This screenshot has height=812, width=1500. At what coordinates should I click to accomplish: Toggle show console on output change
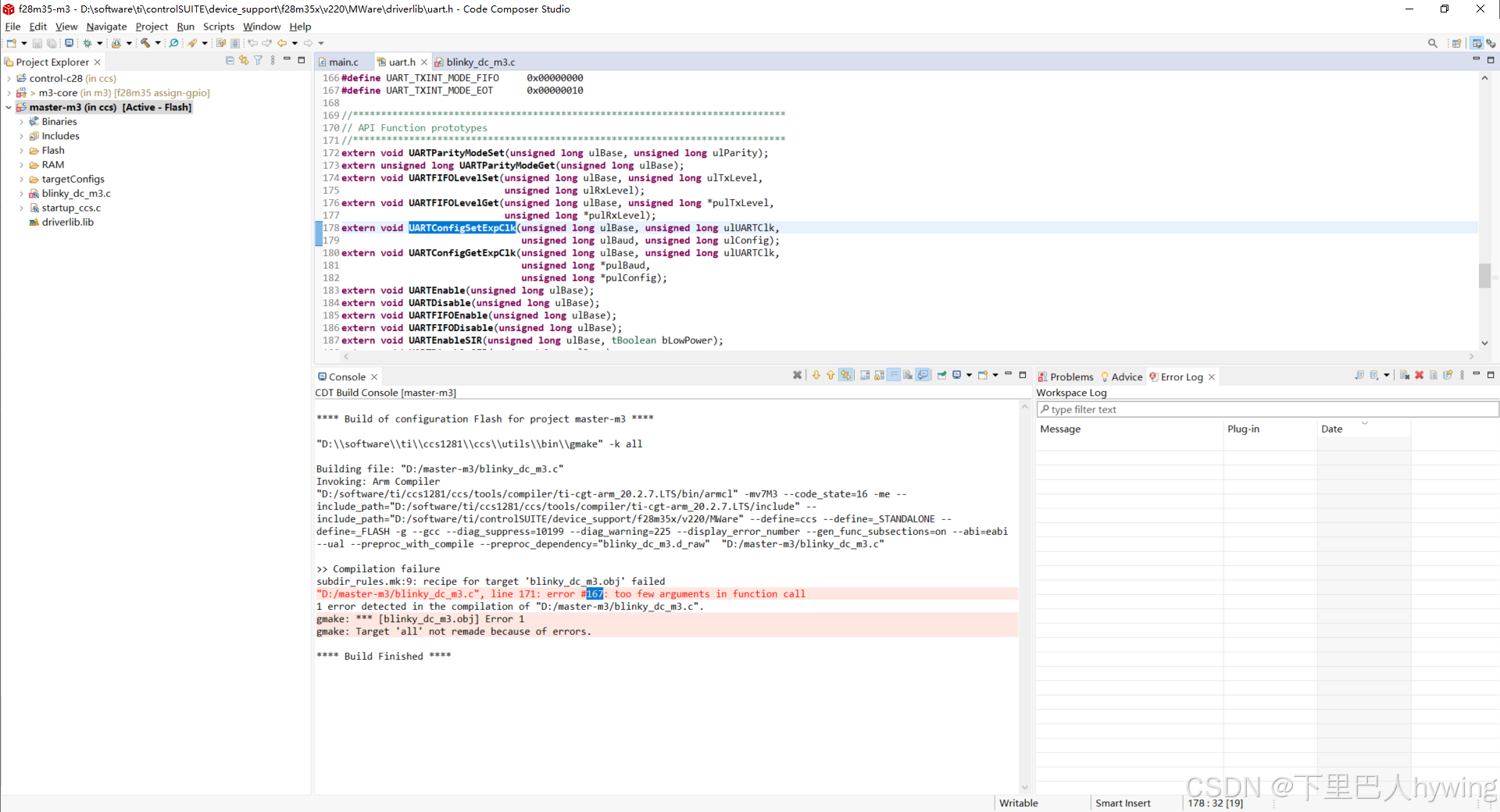tap(923, 375)
